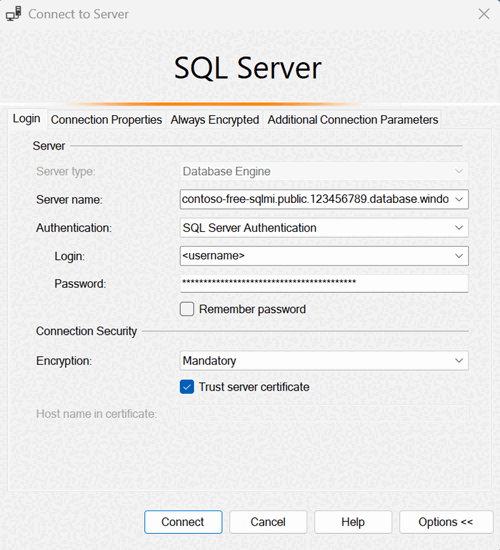The image size is (500, 550).
Task: Open Additional Connection Parameters tab
Action: (353, 120)
